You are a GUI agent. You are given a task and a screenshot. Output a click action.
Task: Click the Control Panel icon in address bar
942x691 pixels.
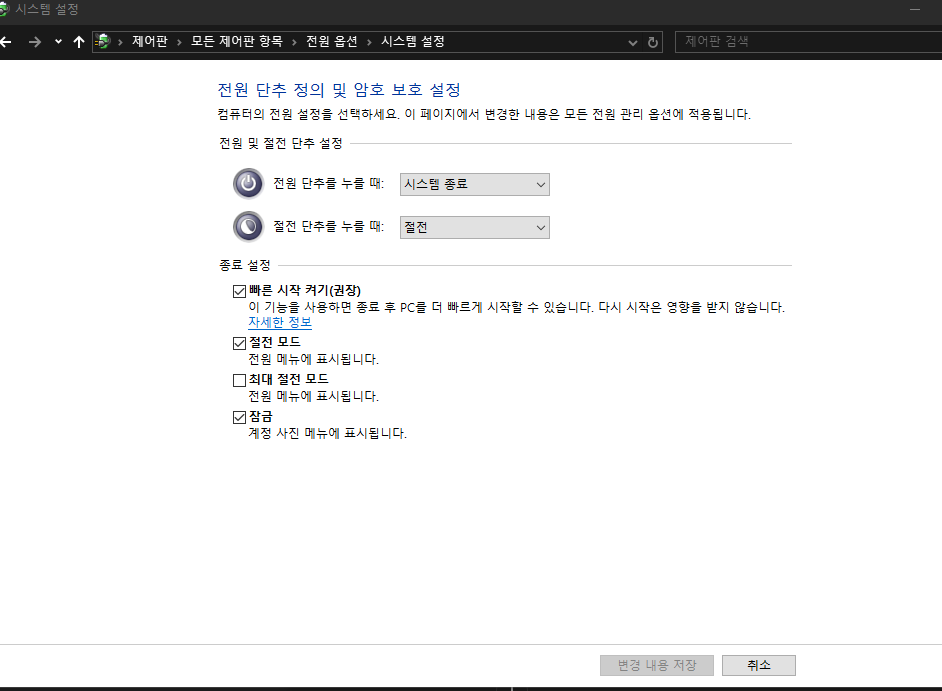[103, 42]
